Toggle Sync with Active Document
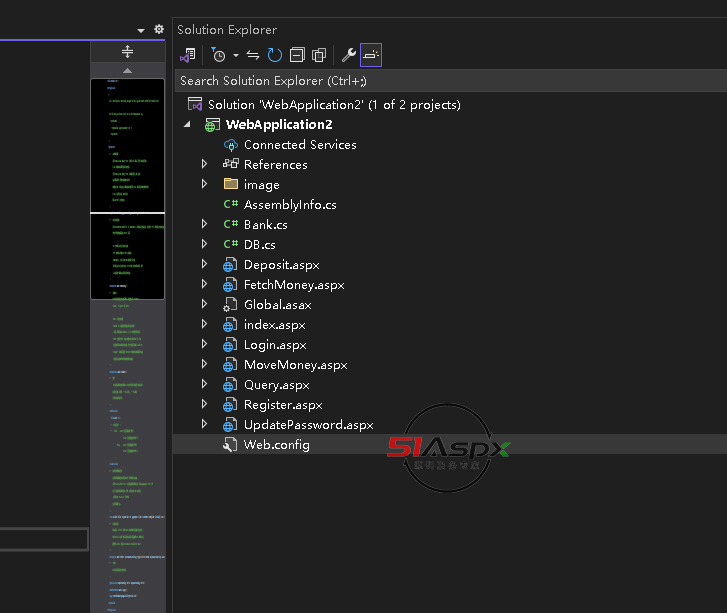 pos(253,55)
